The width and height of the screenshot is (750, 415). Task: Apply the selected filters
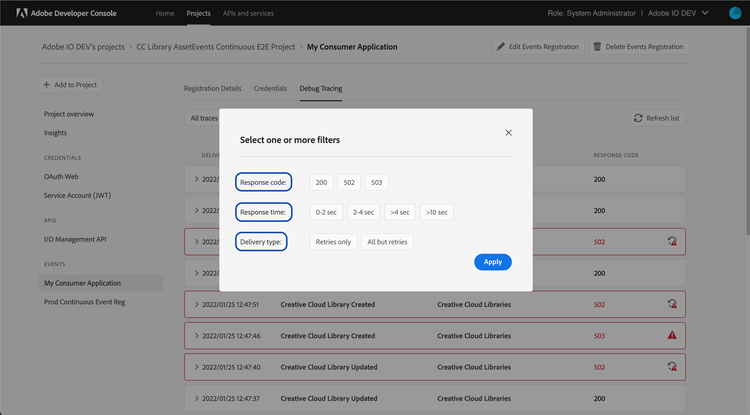point(492,262)
